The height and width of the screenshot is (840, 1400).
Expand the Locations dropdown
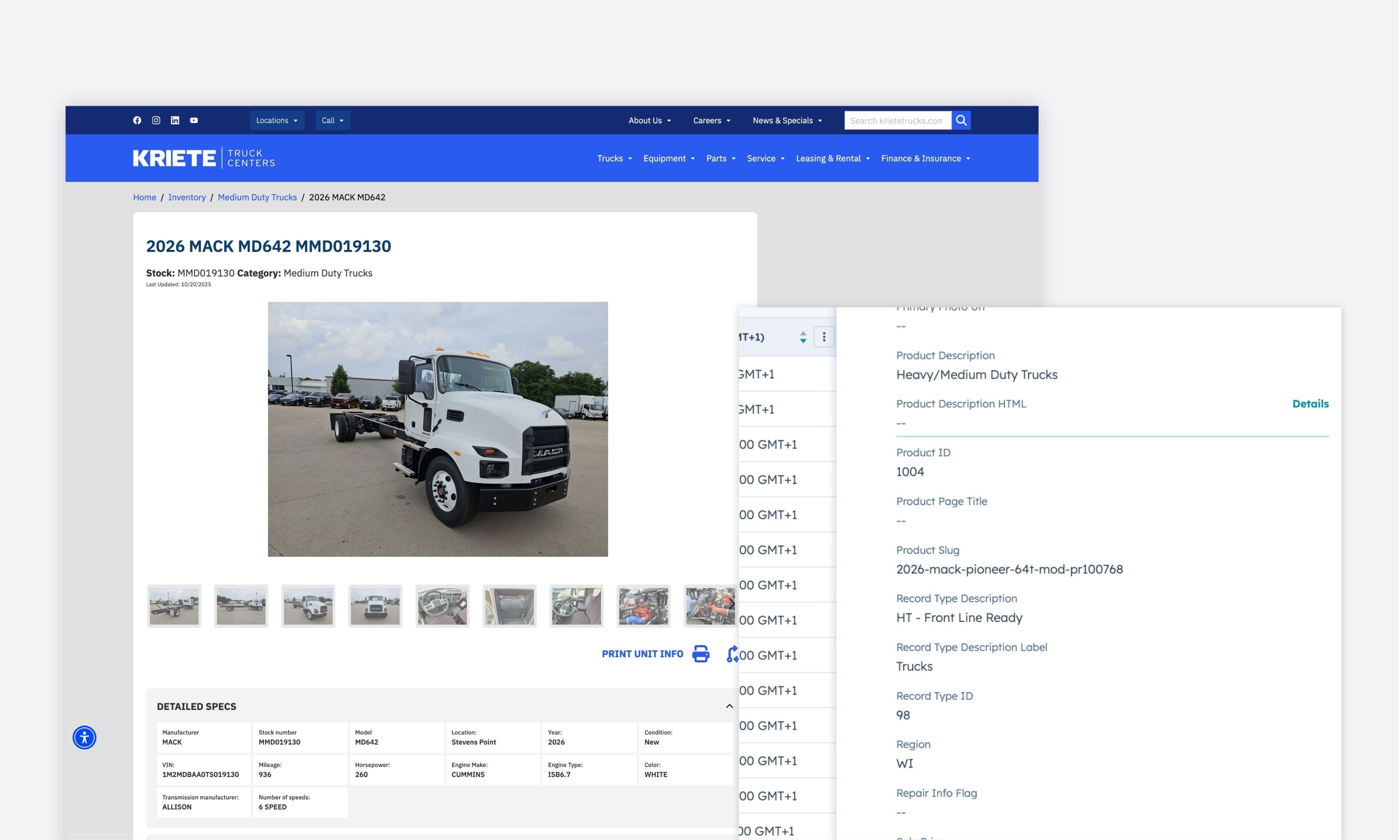tap(277, 121)
